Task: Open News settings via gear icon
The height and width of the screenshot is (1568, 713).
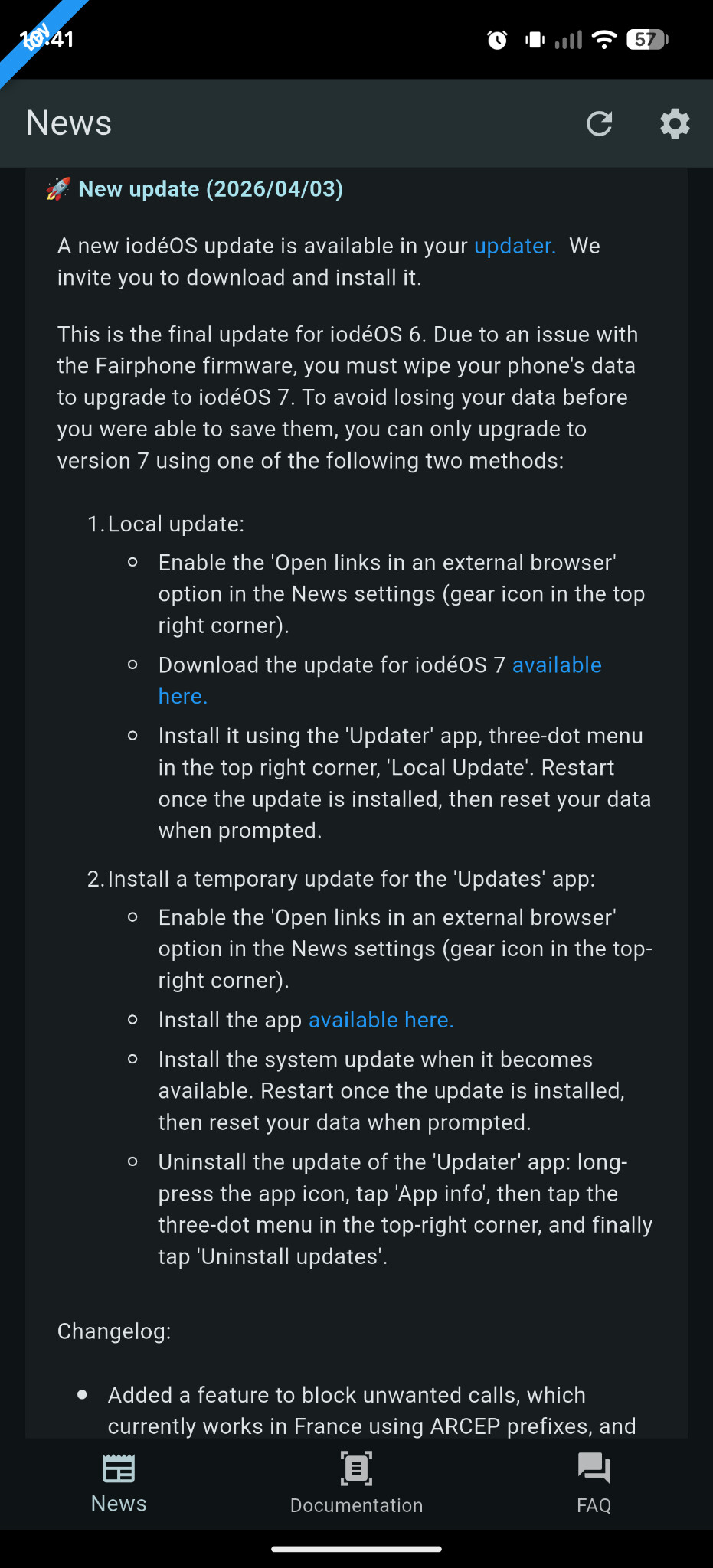Action: pos(675,123)
